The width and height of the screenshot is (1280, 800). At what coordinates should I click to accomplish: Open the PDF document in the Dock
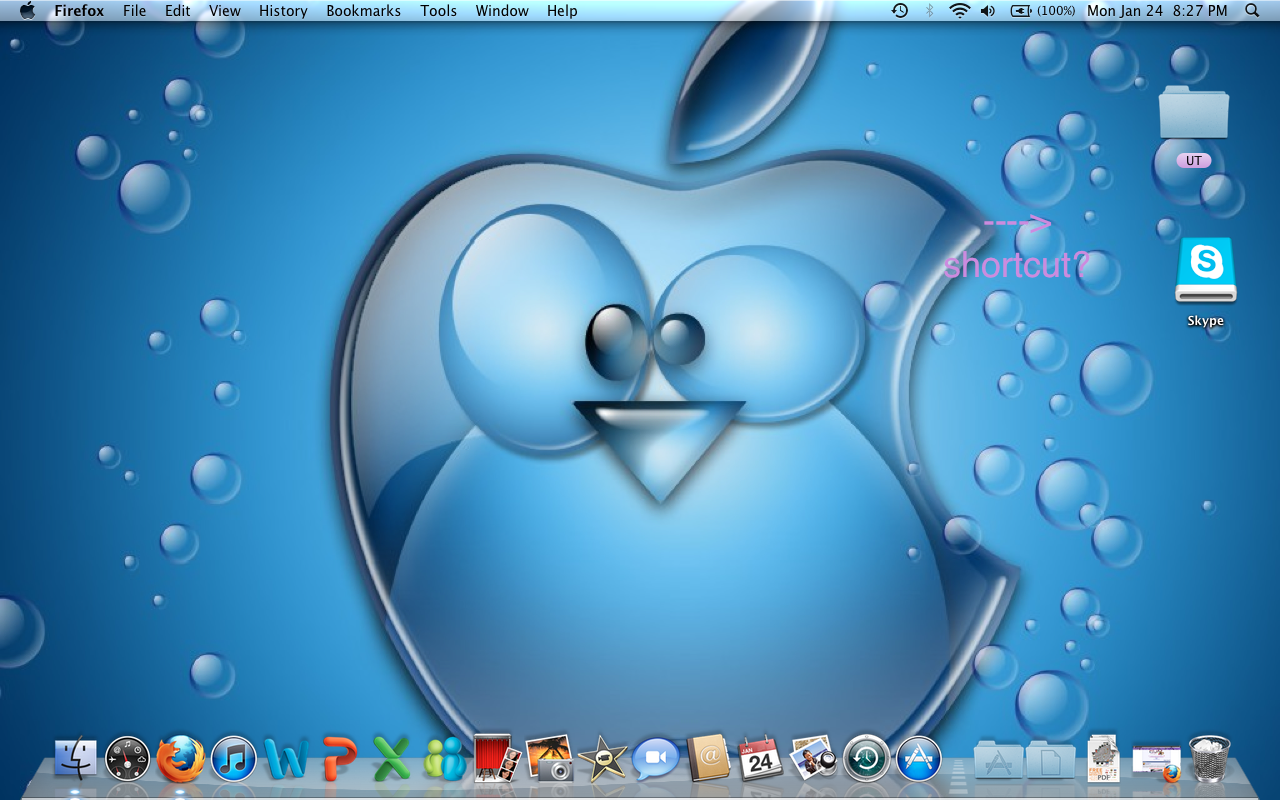point(1103,758)
